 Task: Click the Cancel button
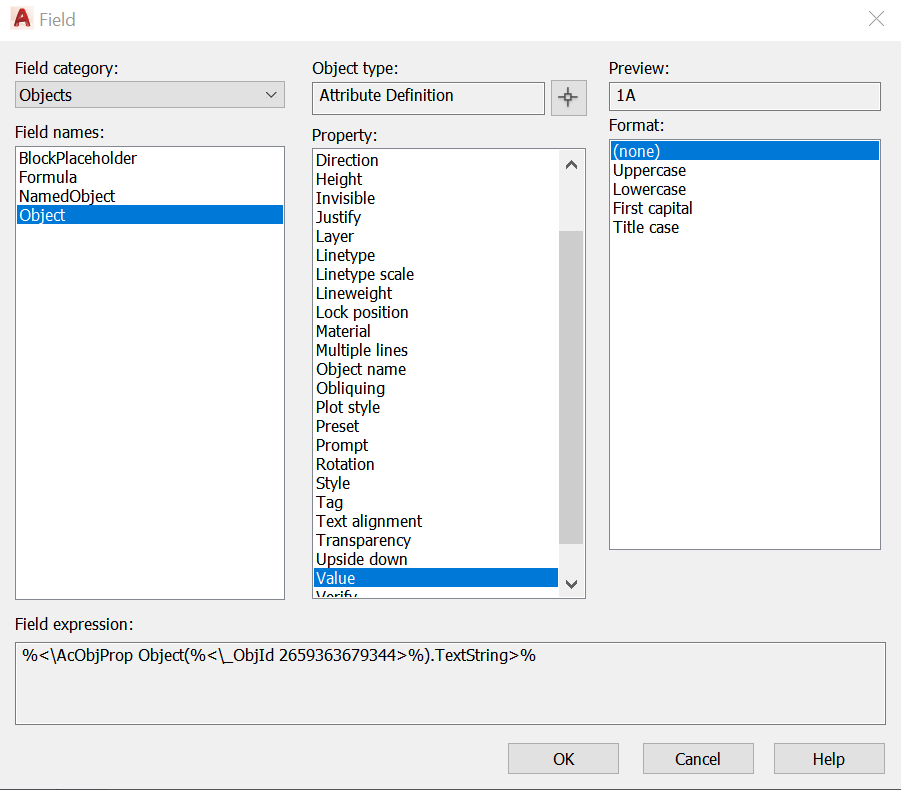698,759
